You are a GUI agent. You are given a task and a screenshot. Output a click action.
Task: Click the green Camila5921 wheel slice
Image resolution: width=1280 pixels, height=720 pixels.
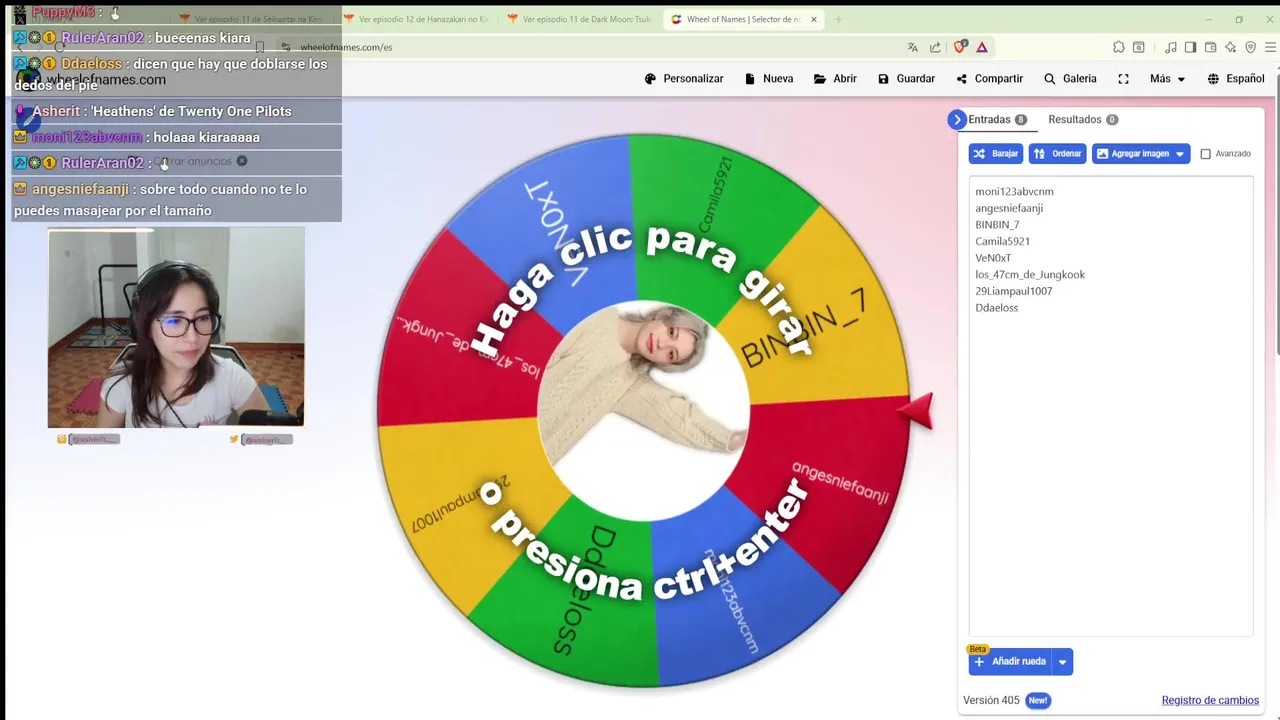715,210
